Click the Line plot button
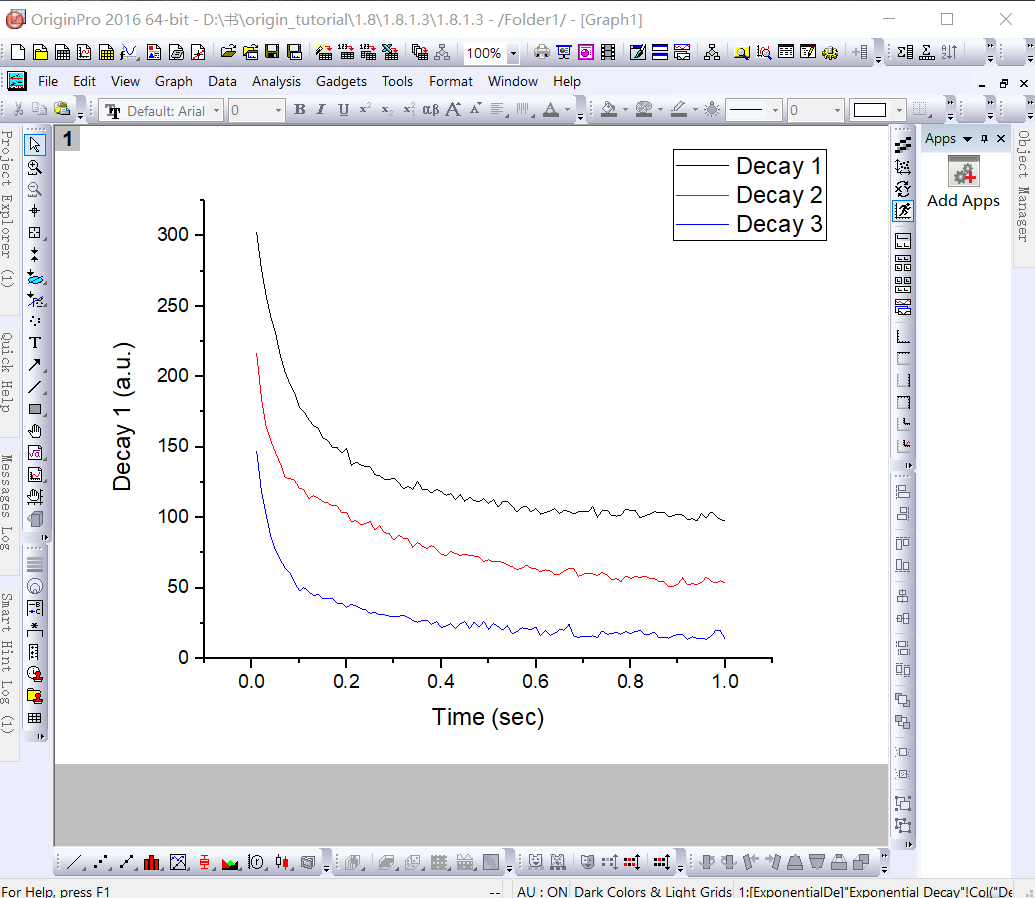 [75, 862]
